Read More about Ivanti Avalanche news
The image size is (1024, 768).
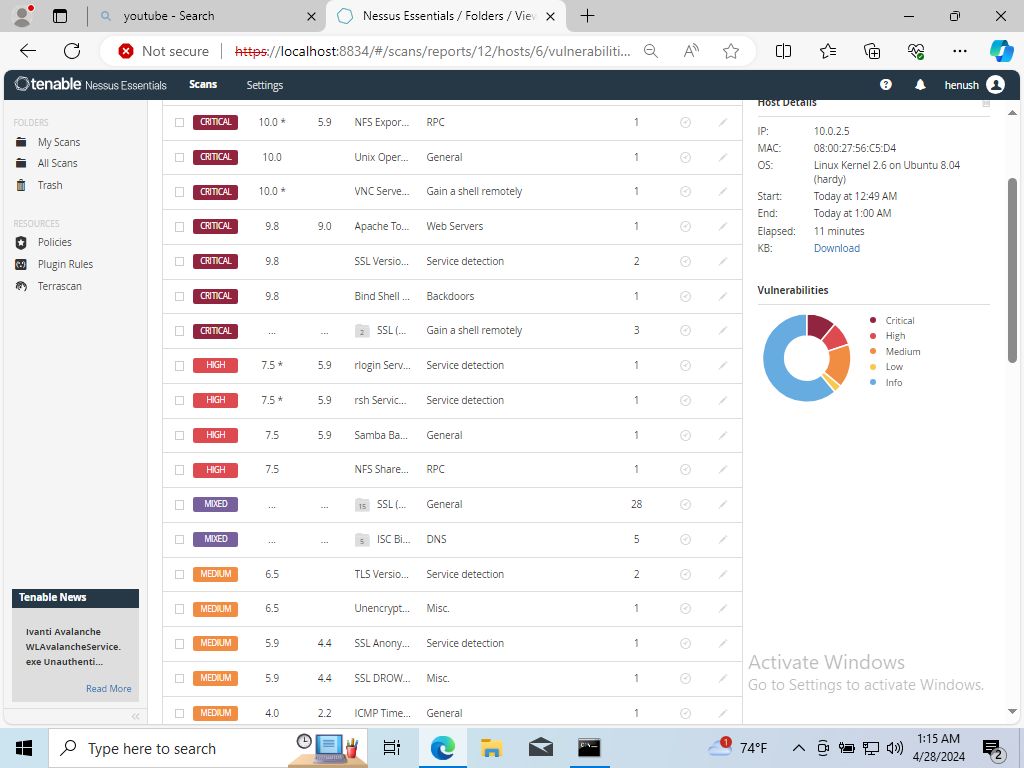(x=108, y=688)
